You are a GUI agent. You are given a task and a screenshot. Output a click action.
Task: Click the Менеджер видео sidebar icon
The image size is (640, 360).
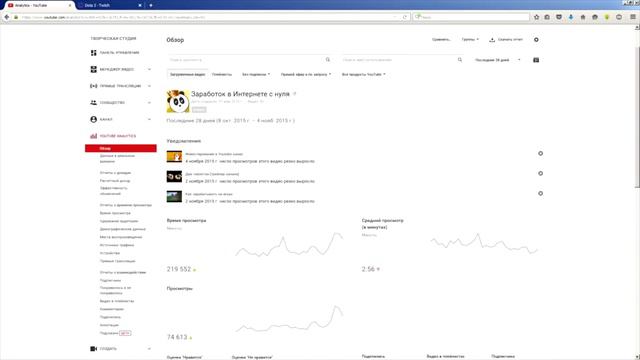pos(93,69)
